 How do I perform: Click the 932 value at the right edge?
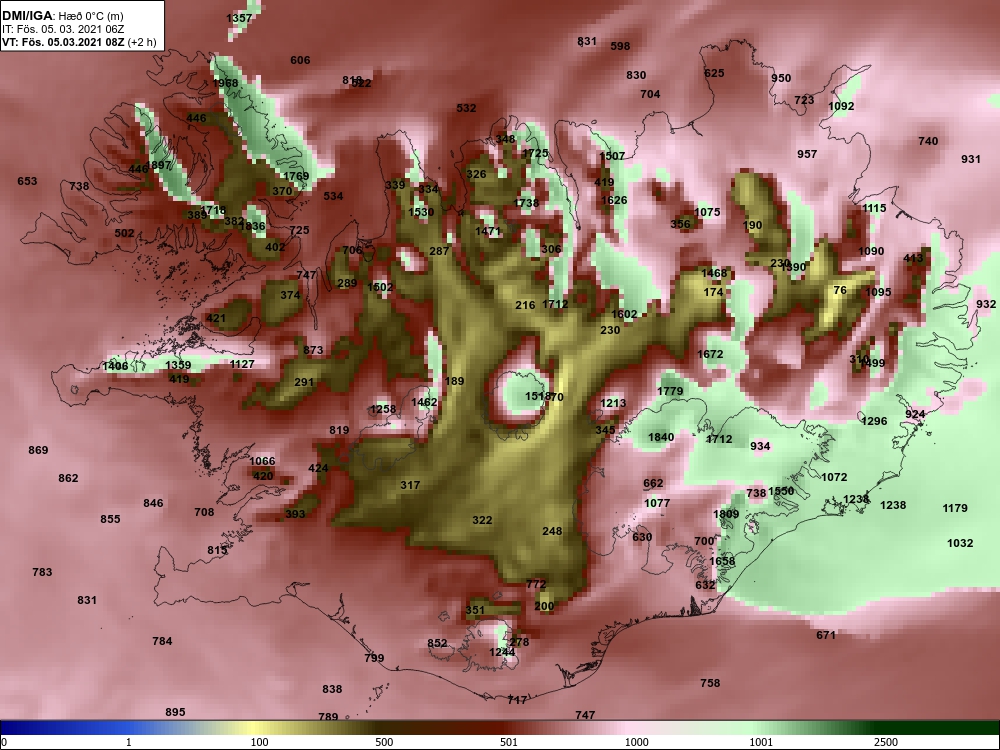pyautogui.click(x=986, y=304)
